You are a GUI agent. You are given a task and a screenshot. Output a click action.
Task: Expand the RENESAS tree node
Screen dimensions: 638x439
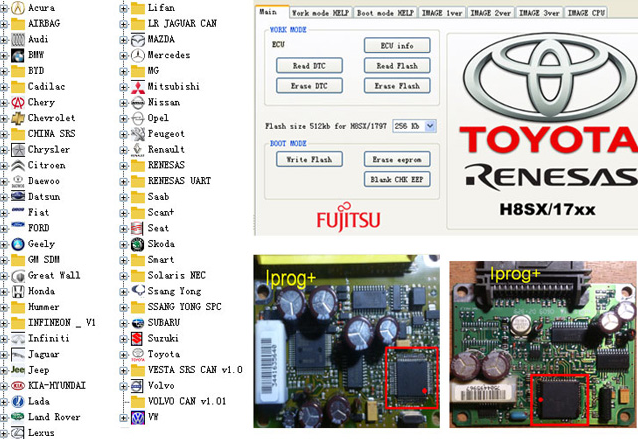pos(124,166)
